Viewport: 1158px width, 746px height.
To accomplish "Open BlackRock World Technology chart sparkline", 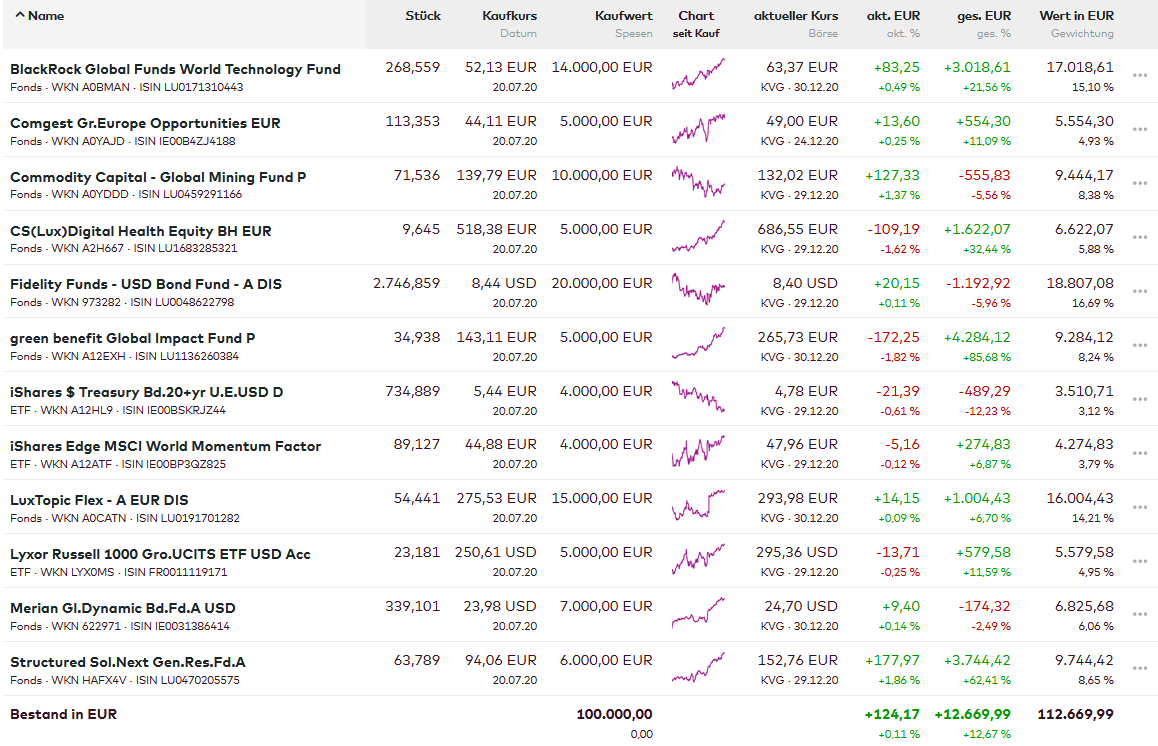I will pyautogui.click(x=697, y=75).
